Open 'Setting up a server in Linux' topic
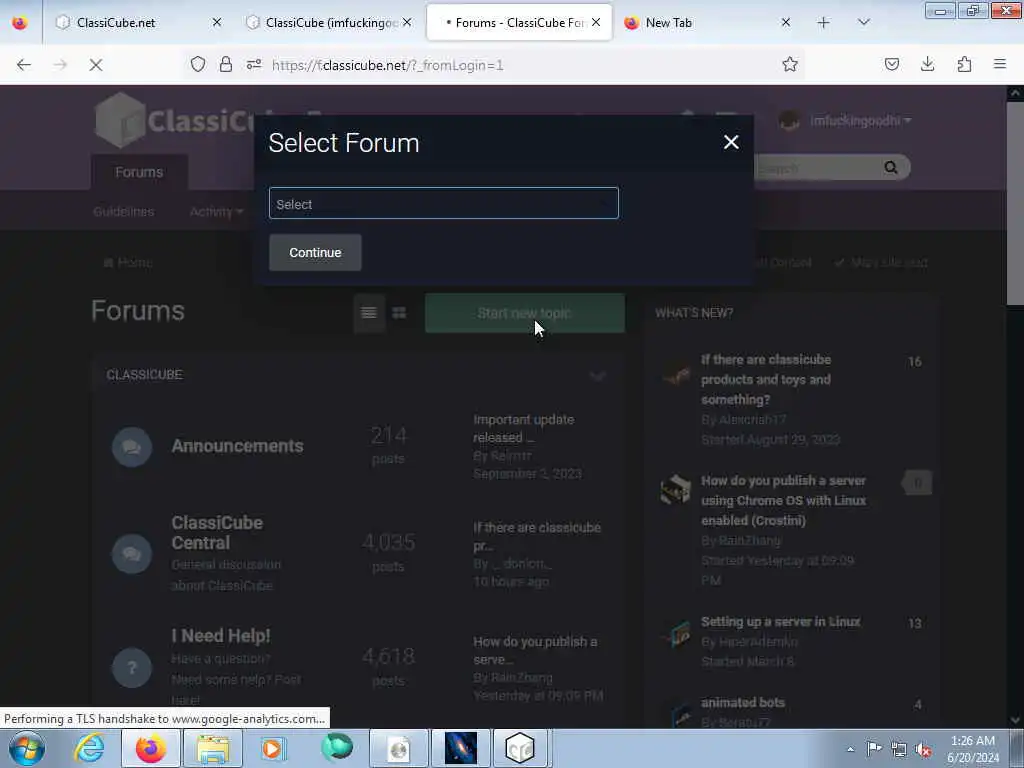The height and width of the screenshot is (768, 1024). click(780, 622)
